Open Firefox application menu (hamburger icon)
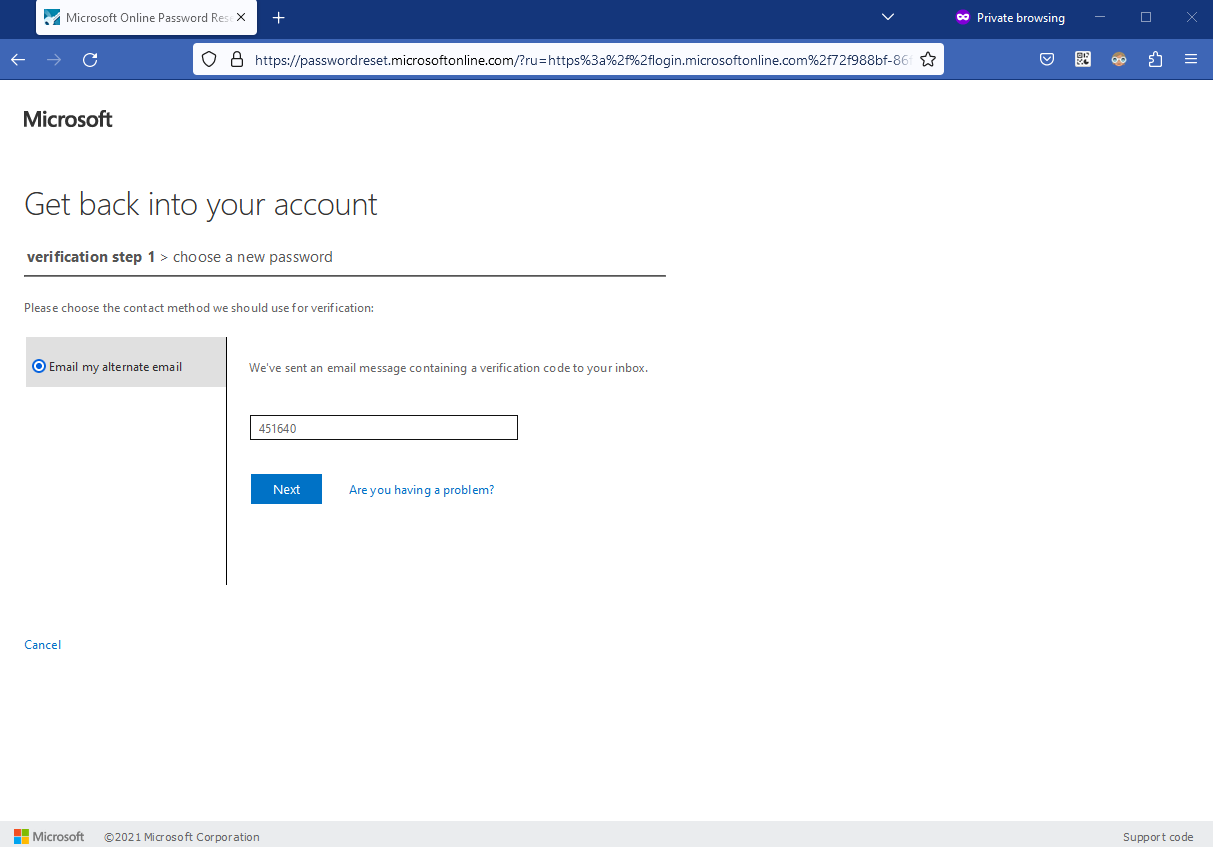 [x=1191, y=59]
